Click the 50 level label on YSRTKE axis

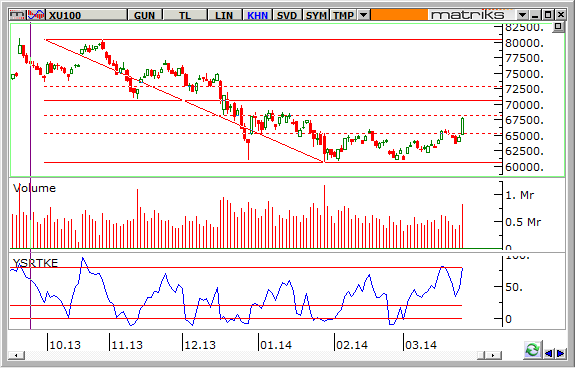click(514, 287)
